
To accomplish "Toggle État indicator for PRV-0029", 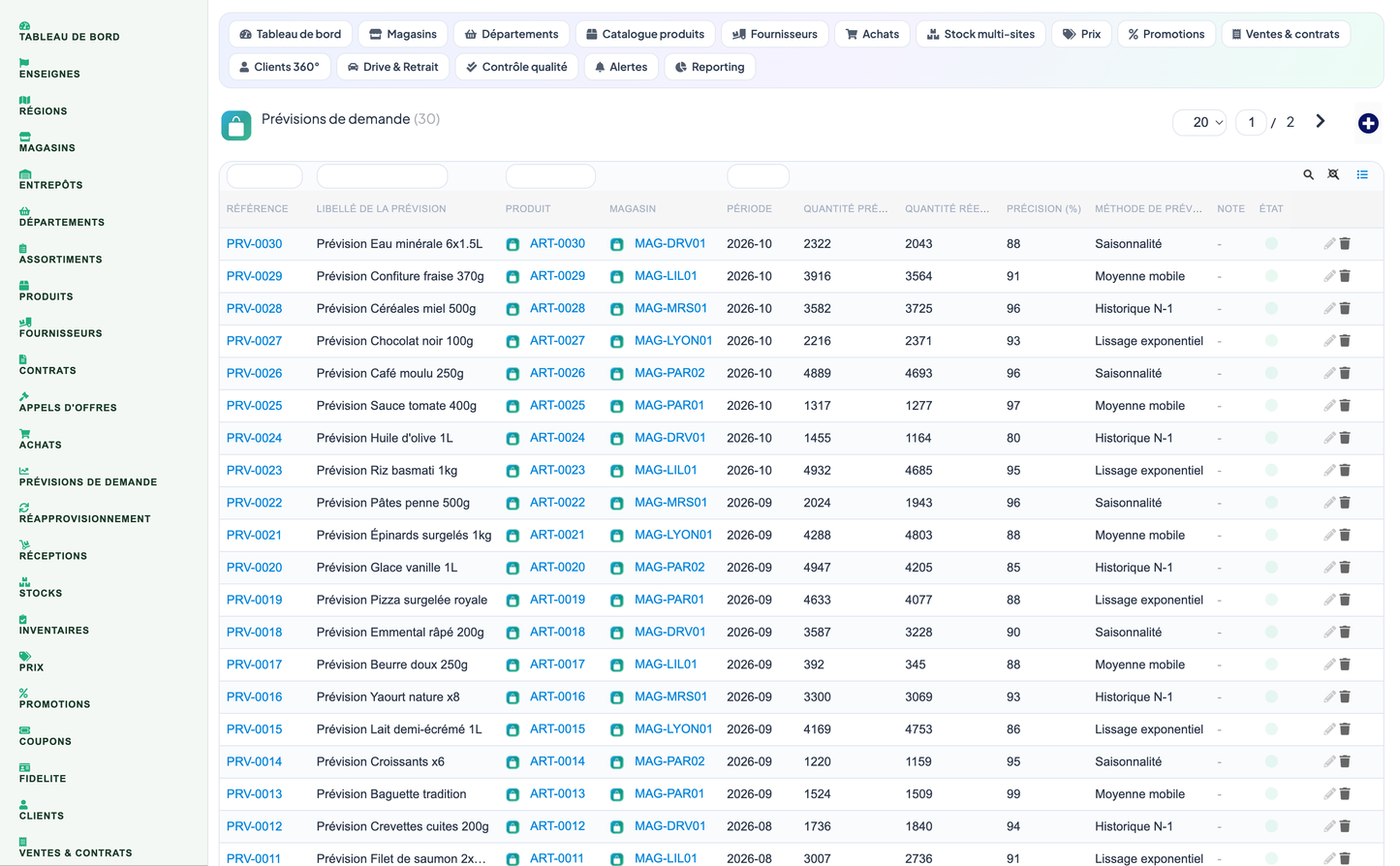I will tap(1271, 276).
